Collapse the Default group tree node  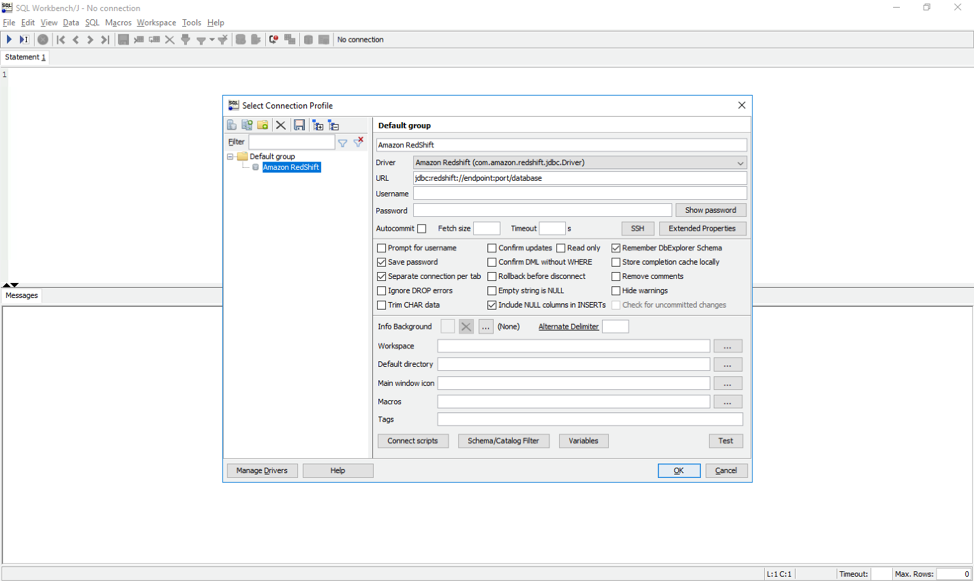pos(230,157)
